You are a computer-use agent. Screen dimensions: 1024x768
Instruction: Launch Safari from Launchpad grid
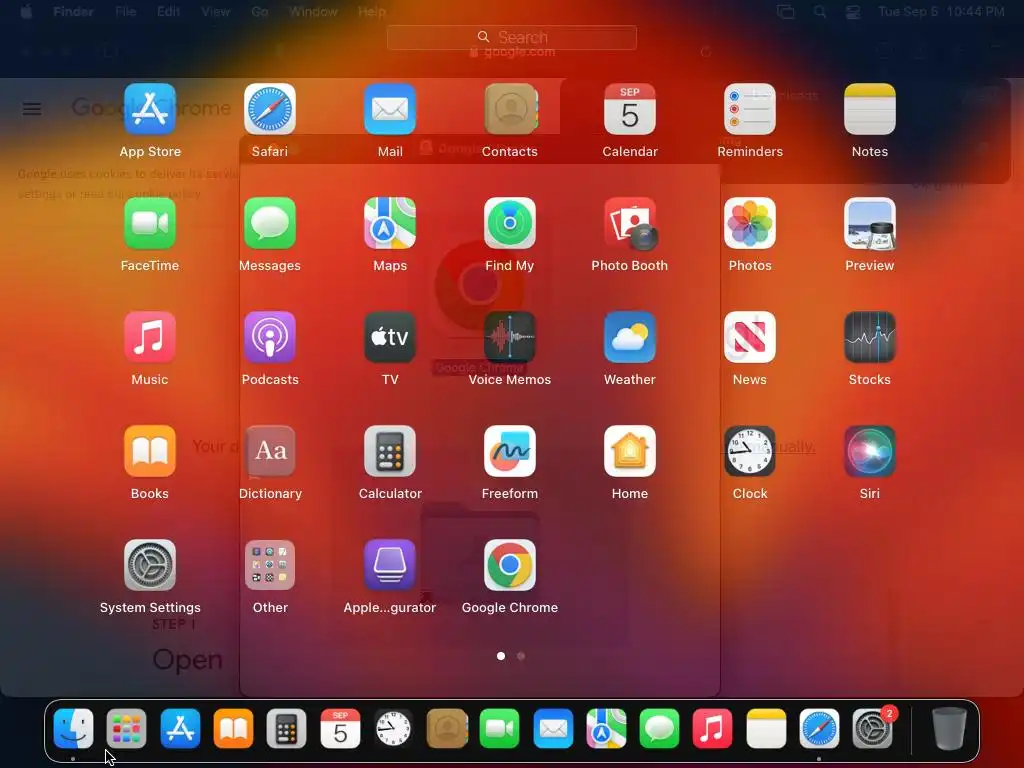[270, 109]
